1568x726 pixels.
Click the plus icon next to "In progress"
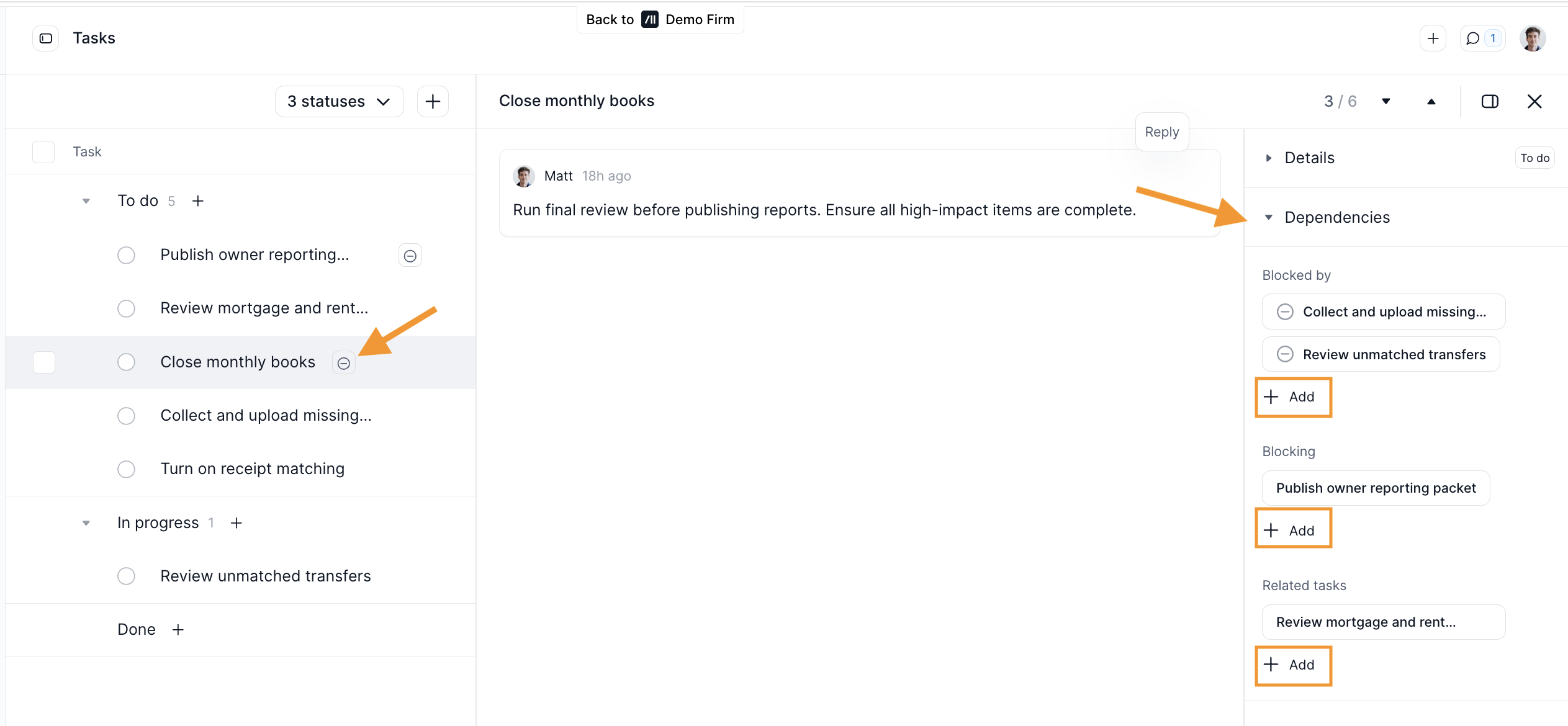coord(237,522)
